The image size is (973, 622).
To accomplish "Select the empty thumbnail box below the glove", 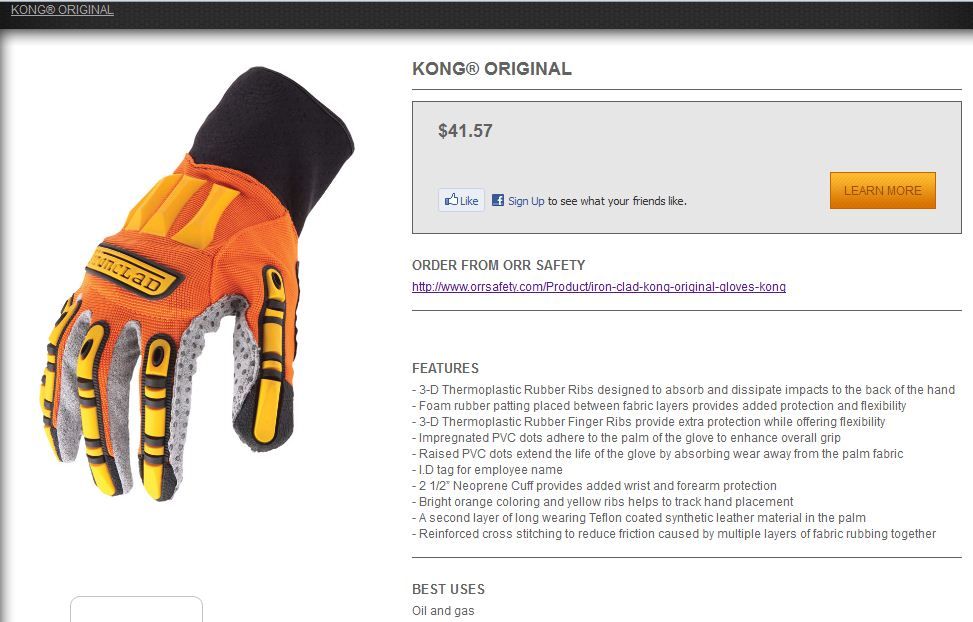I will 137,609.
